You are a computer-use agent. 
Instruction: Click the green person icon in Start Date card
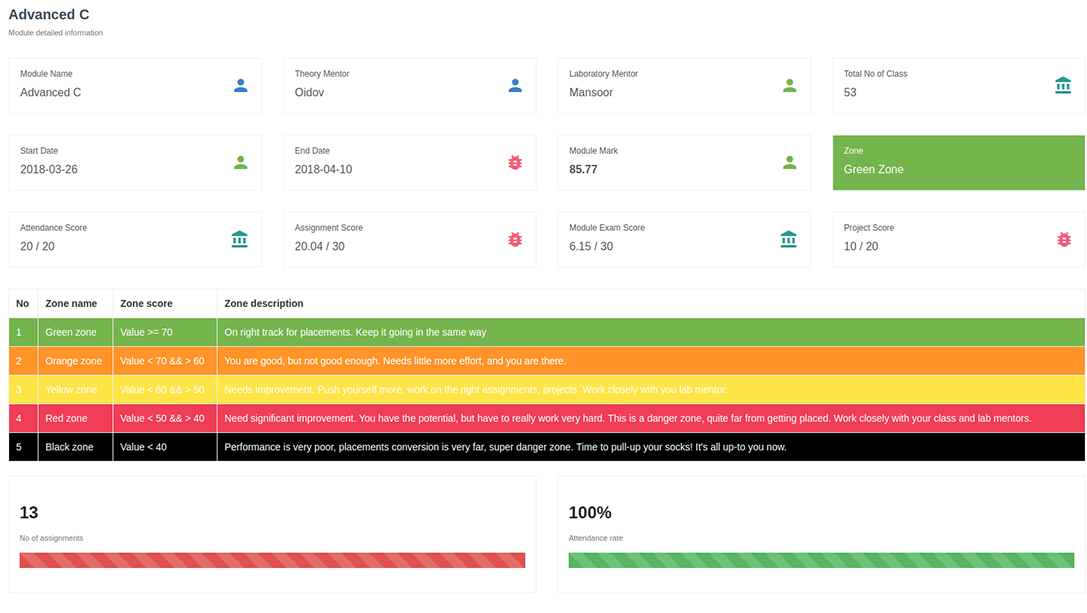click(240, 162)
